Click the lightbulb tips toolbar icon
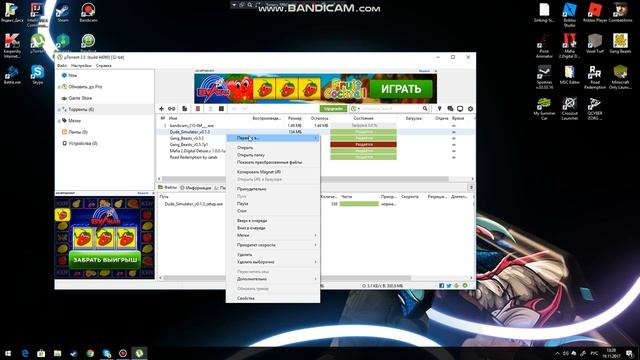This screenshot has width=640, height=360. [440, 109]
